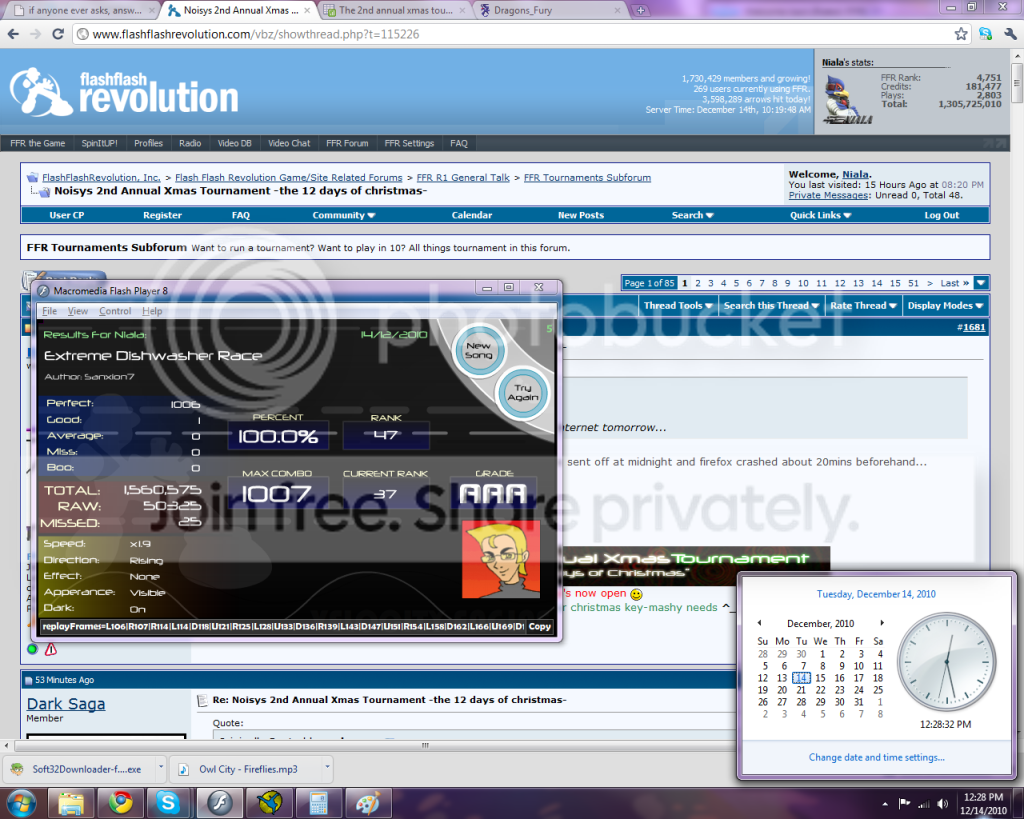Click the Flash Player taskbar icon

[219, 802]
